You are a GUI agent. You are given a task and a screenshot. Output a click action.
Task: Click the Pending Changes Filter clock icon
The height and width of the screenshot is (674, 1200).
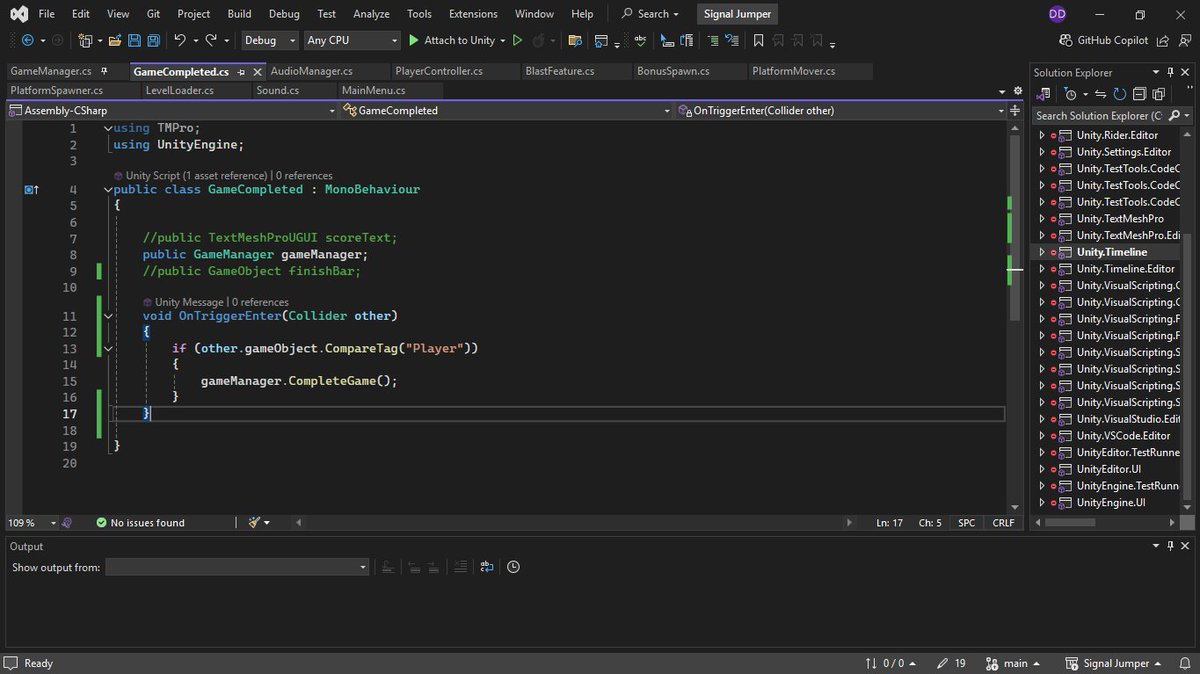[1071, 94]
